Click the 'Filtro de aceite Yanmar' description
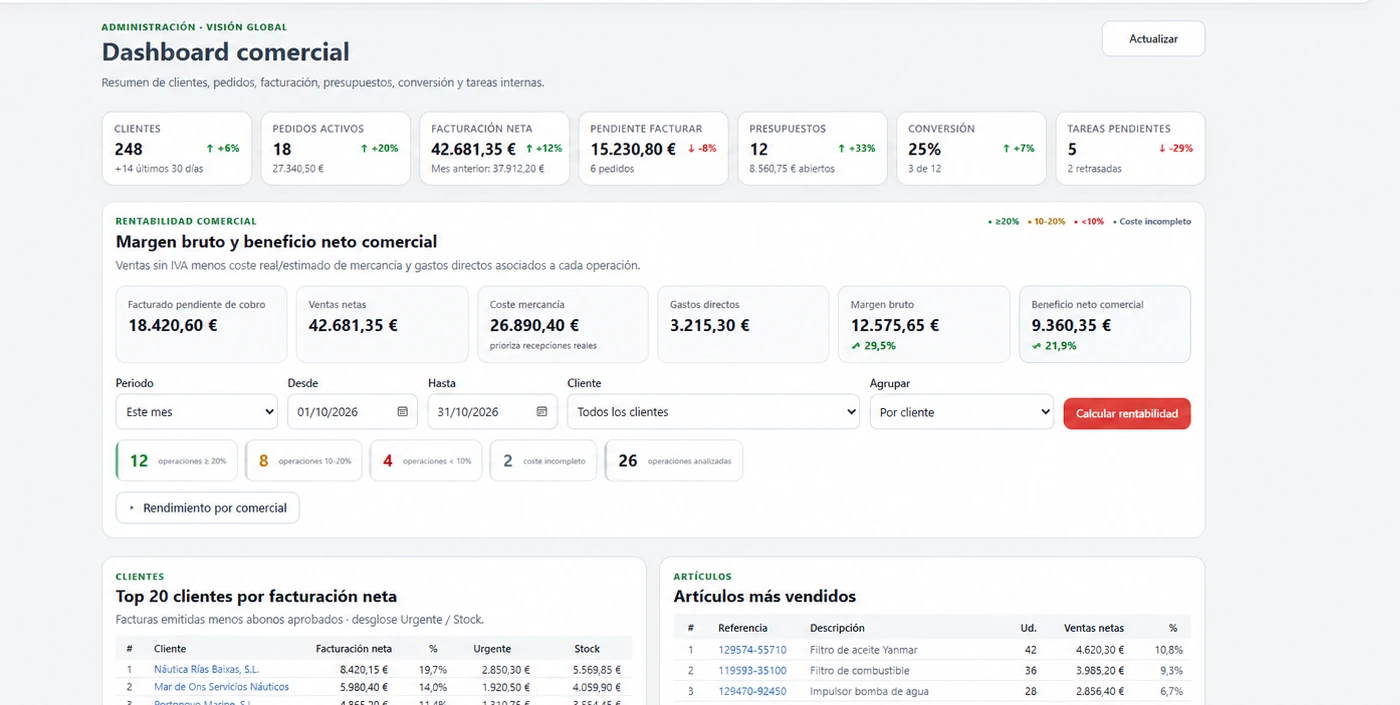The width and height of the screenshot is (1400, 705). pos(864,650)
